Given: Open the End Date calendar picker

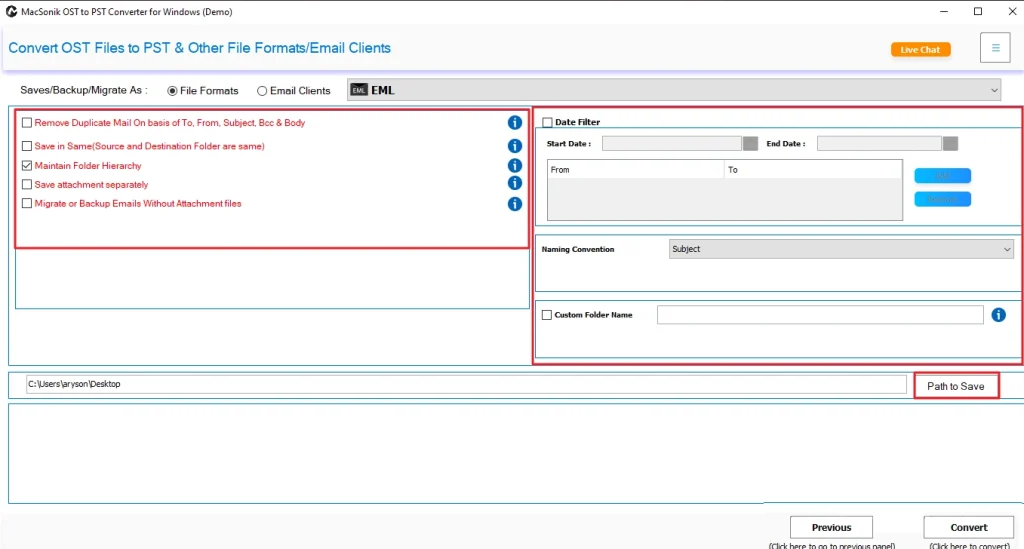Looking at the screenshot, I should (x=950, y=144).
